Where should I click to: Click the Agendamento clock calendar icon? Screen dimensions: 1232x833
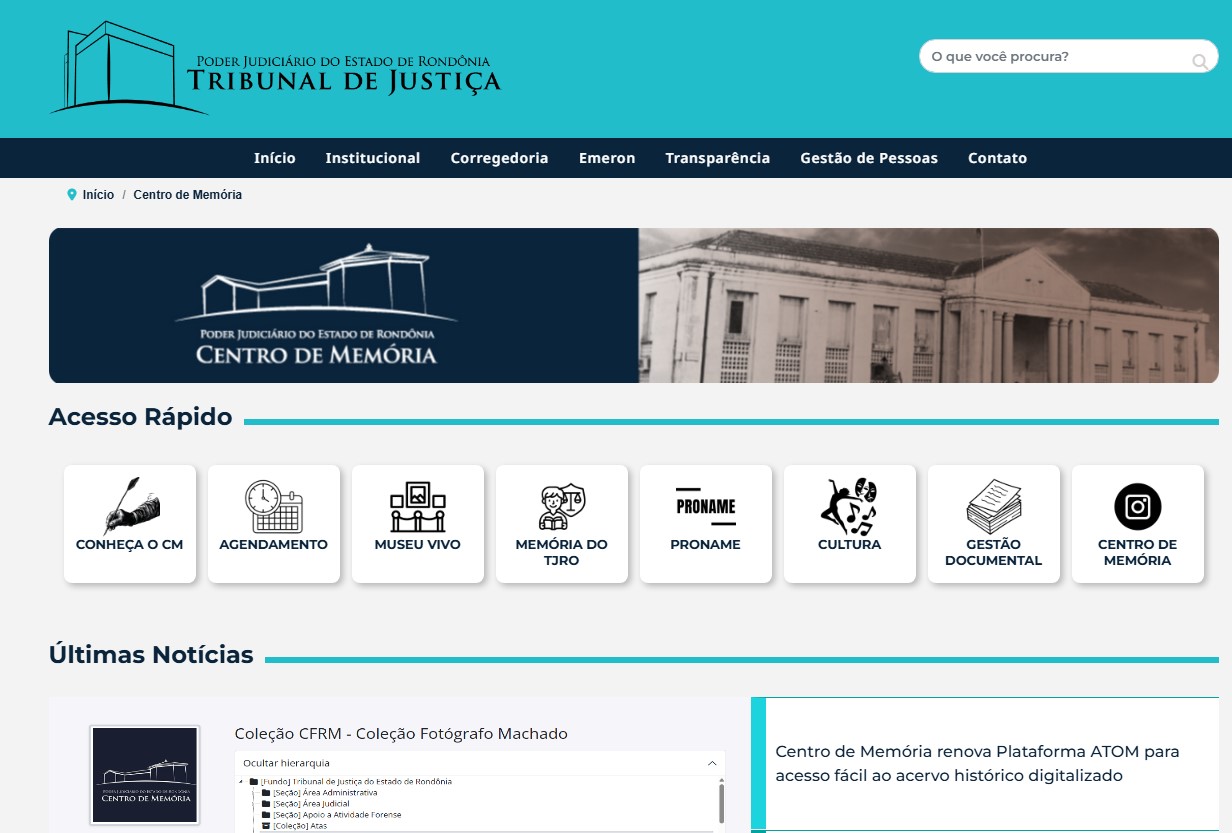pyautogui.click(x=273, y=507)
